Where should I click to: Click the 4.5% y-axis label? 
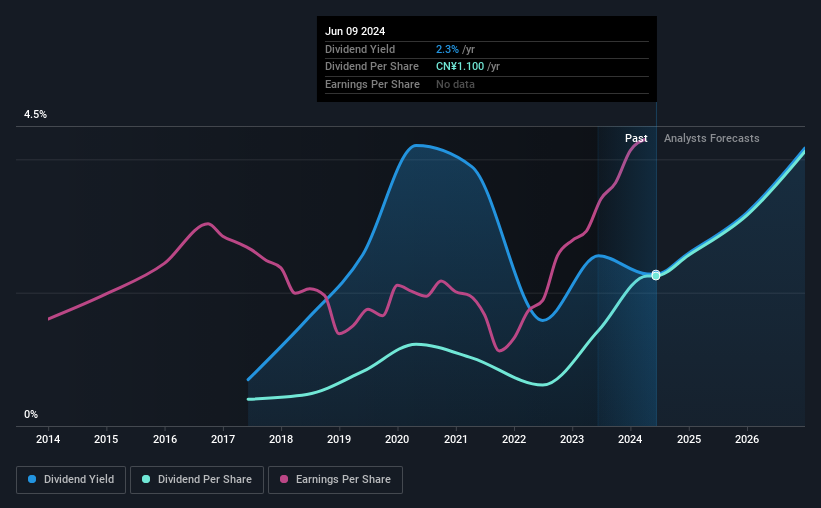pos(36,115)
